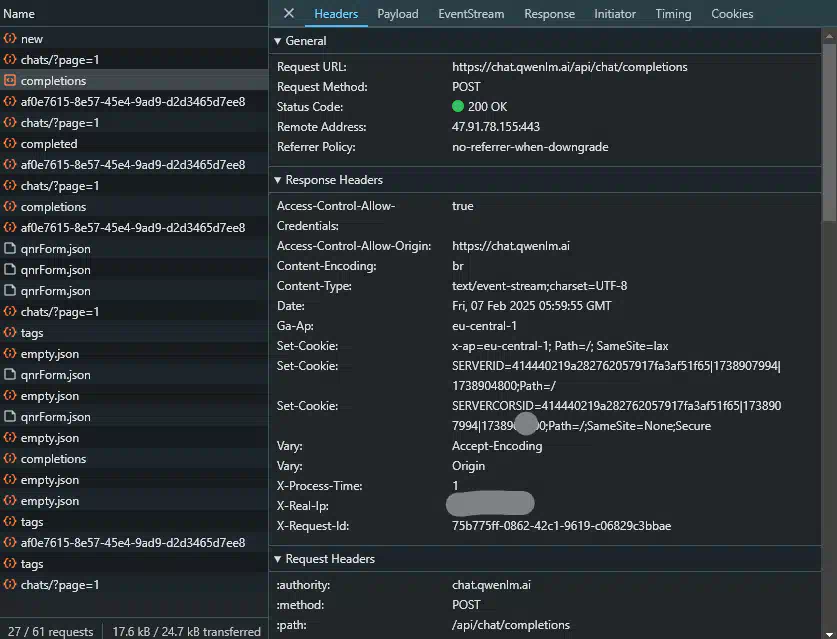This screenshot has height=639, width=837.
Task: Select the highlighted completions request row
Action: tap(134, 81)
